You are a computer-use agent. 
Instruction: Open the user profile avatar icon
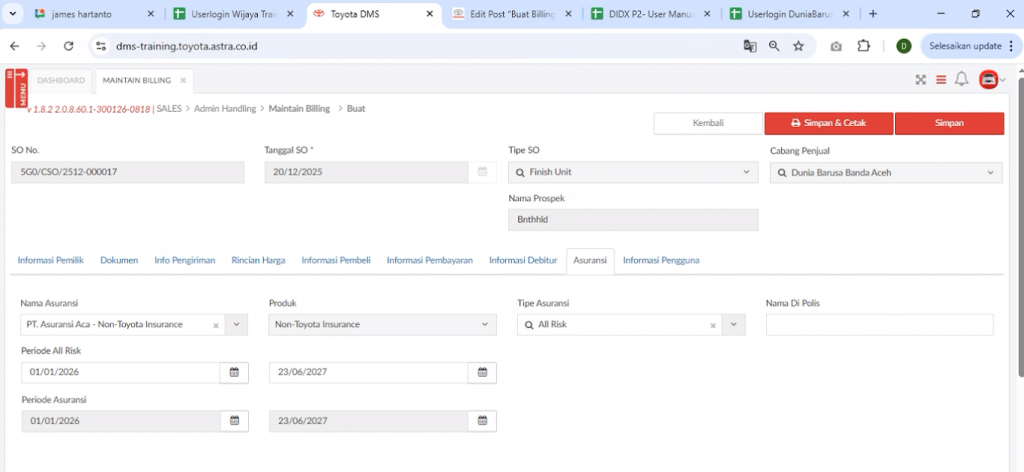click(x=989, y=80)
